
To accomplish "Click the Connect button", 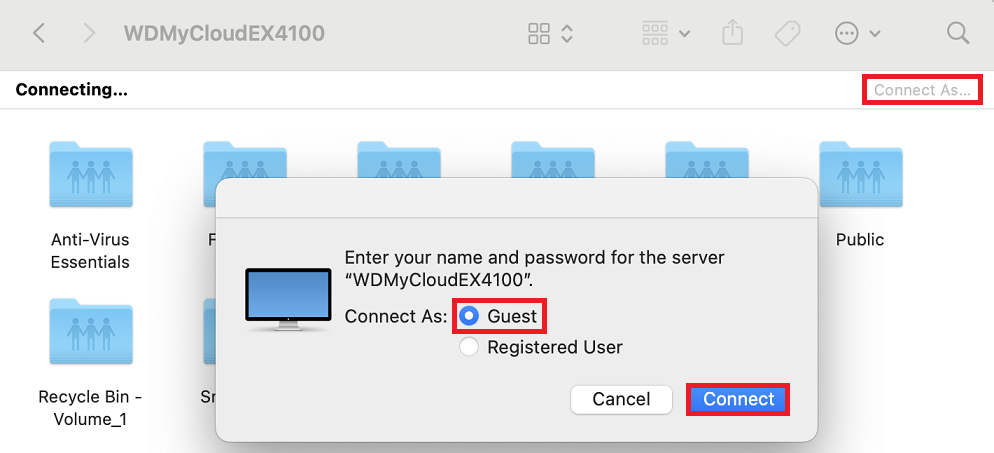I will pyautogui.click(x=738, y=399).
